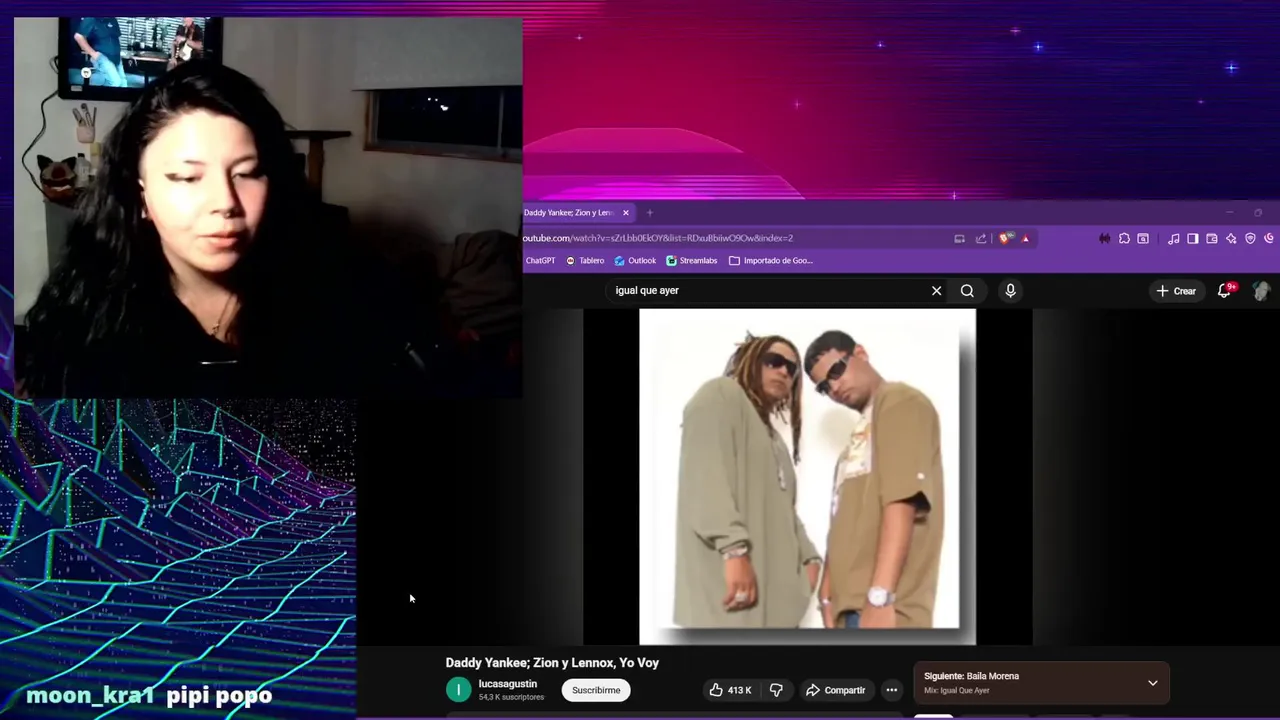Click the Compartir share button
Screen dimensions: 1280x720
[x=835, y=690]
